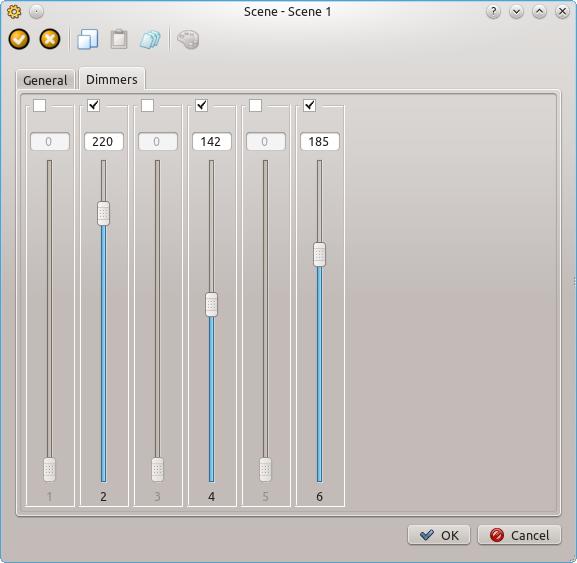The image size is (577, 563).
Task: Enable the channel 1 checkbox
Action: tap(39, 106)
